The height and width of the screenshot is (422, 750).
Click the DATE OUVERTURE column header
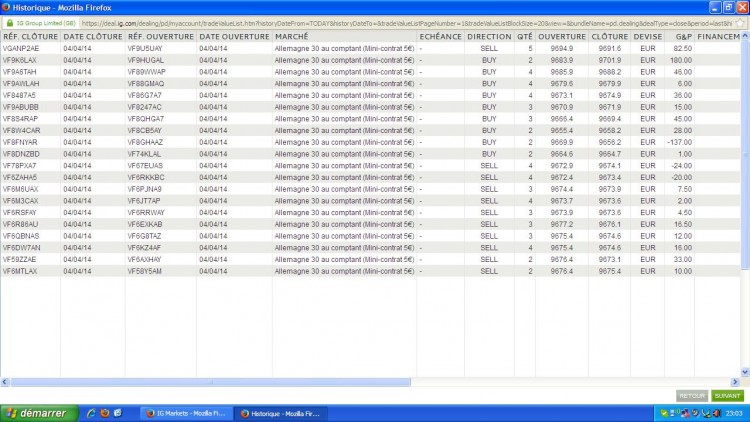click(x=234, y=36)
